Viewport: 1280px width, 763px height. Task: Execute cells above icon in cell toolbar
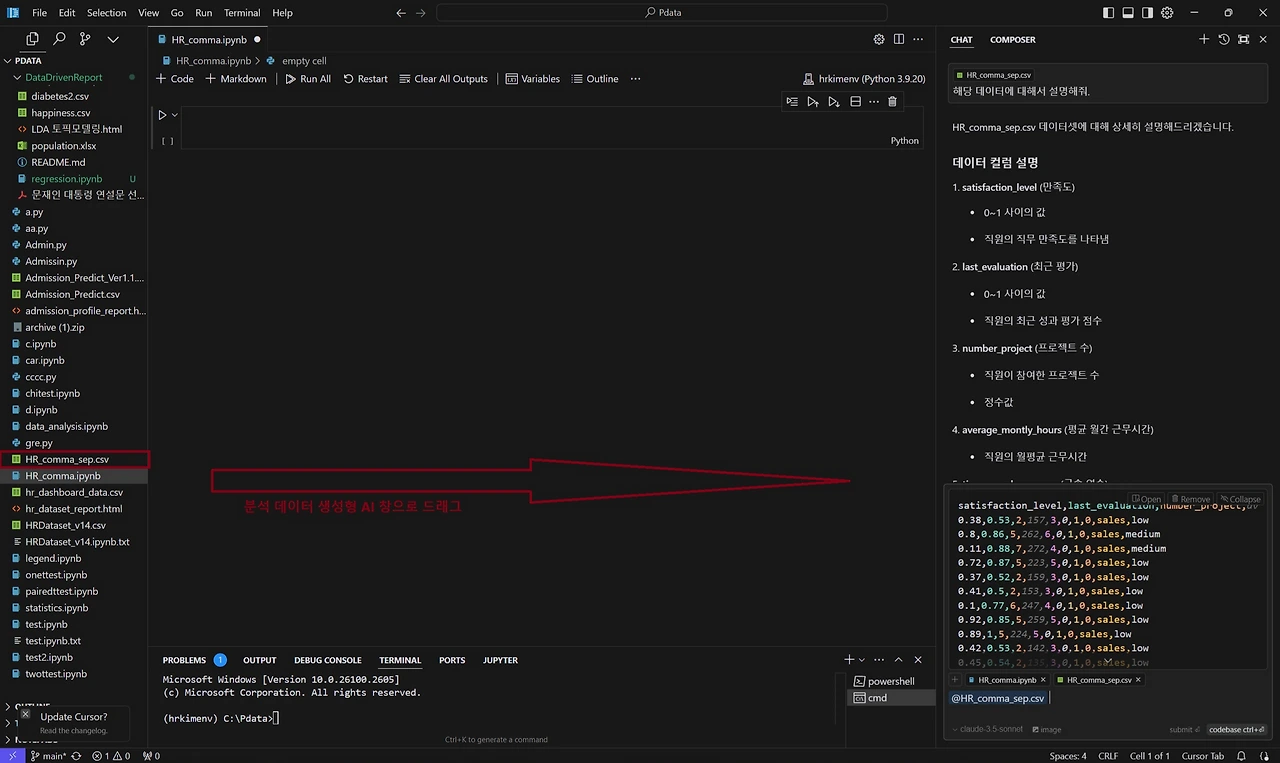[813, 101]
